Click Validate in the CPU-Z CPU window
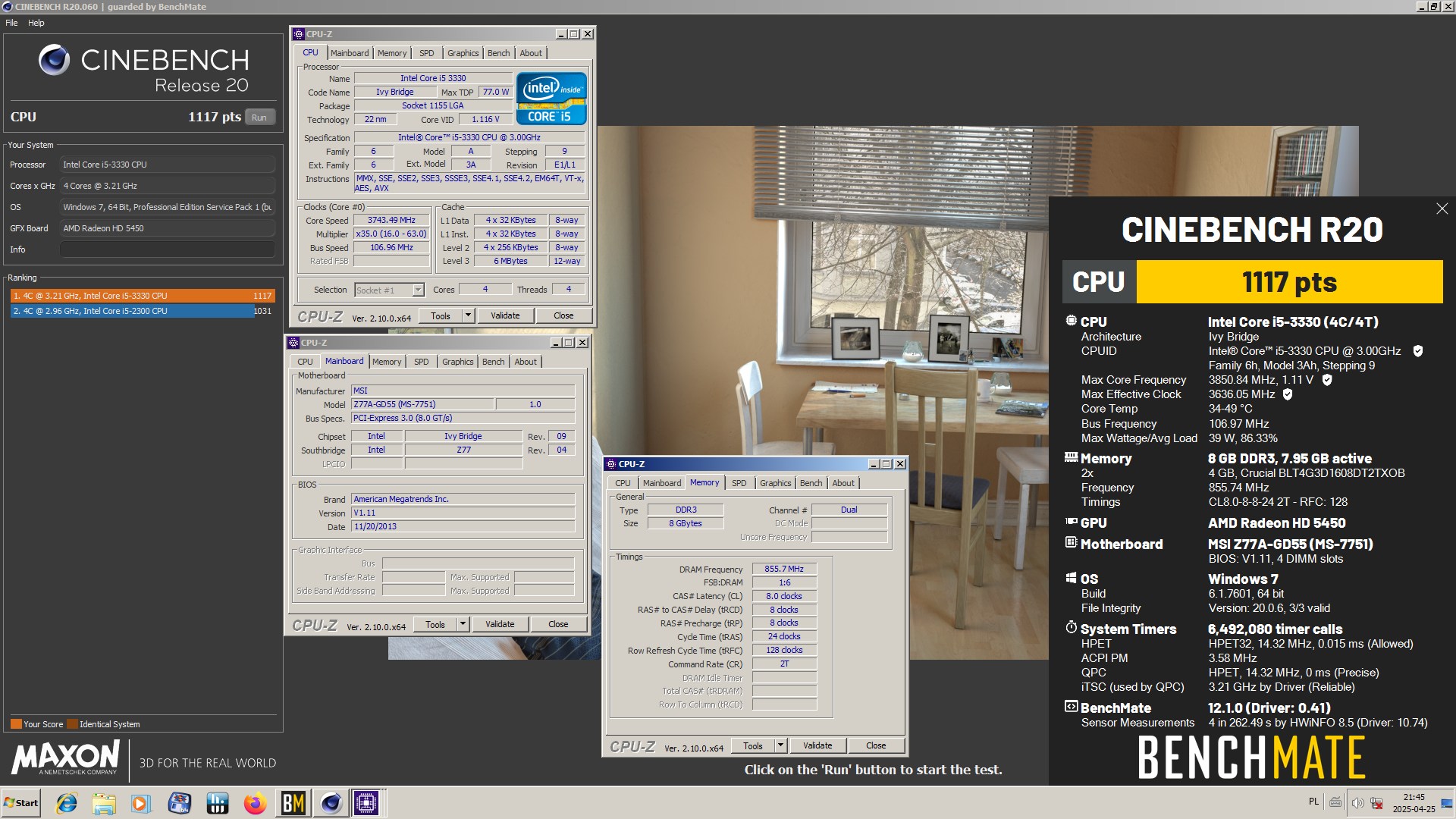Viewport: 1456px width, 819px height. pos(505,315)
